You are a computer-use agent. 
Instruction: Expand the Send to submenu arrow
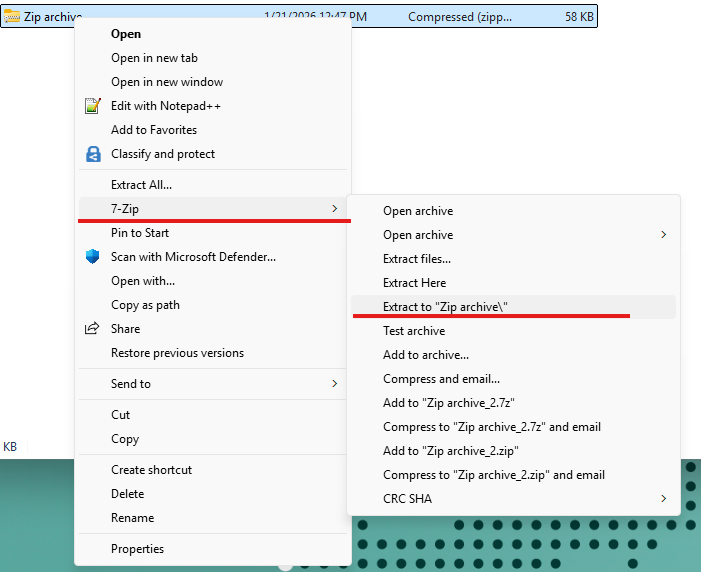(x=333, y=384)
